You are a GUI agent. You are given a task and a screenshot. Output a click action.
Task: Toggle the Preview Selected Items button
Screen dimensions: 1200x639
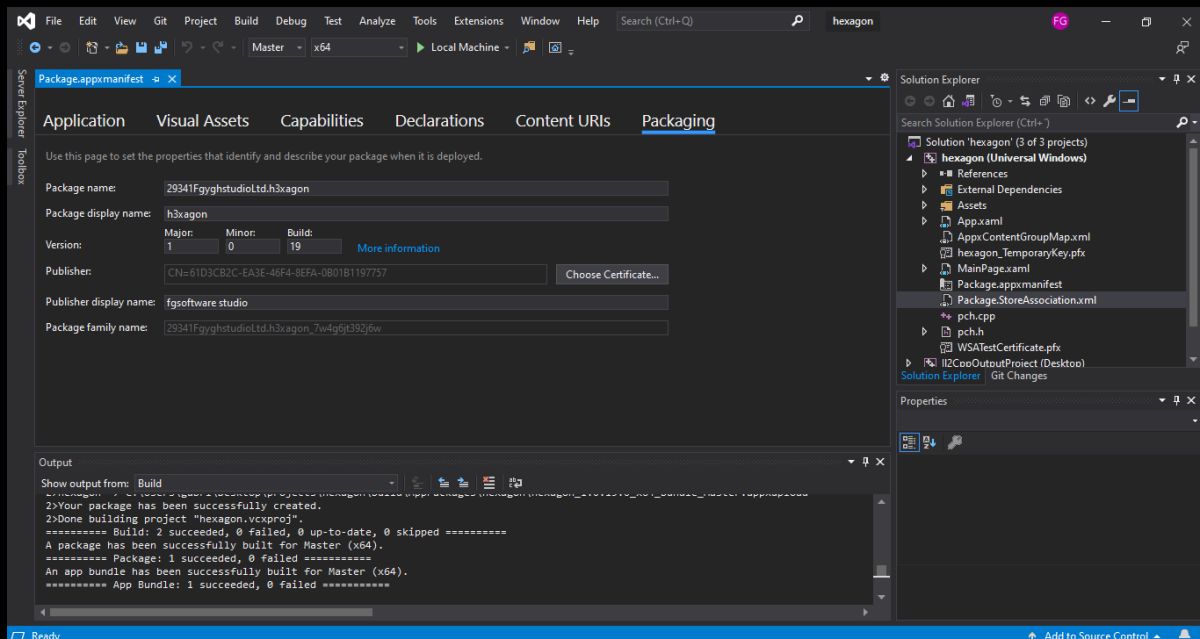coord(1126,100)
